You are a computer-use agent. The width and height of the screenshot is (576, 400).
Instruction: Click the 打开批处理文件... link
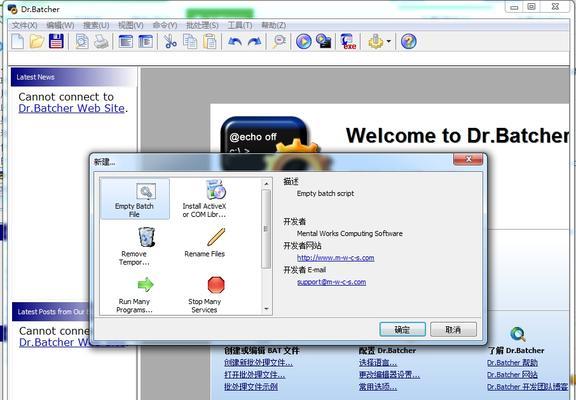coord(255,375)
